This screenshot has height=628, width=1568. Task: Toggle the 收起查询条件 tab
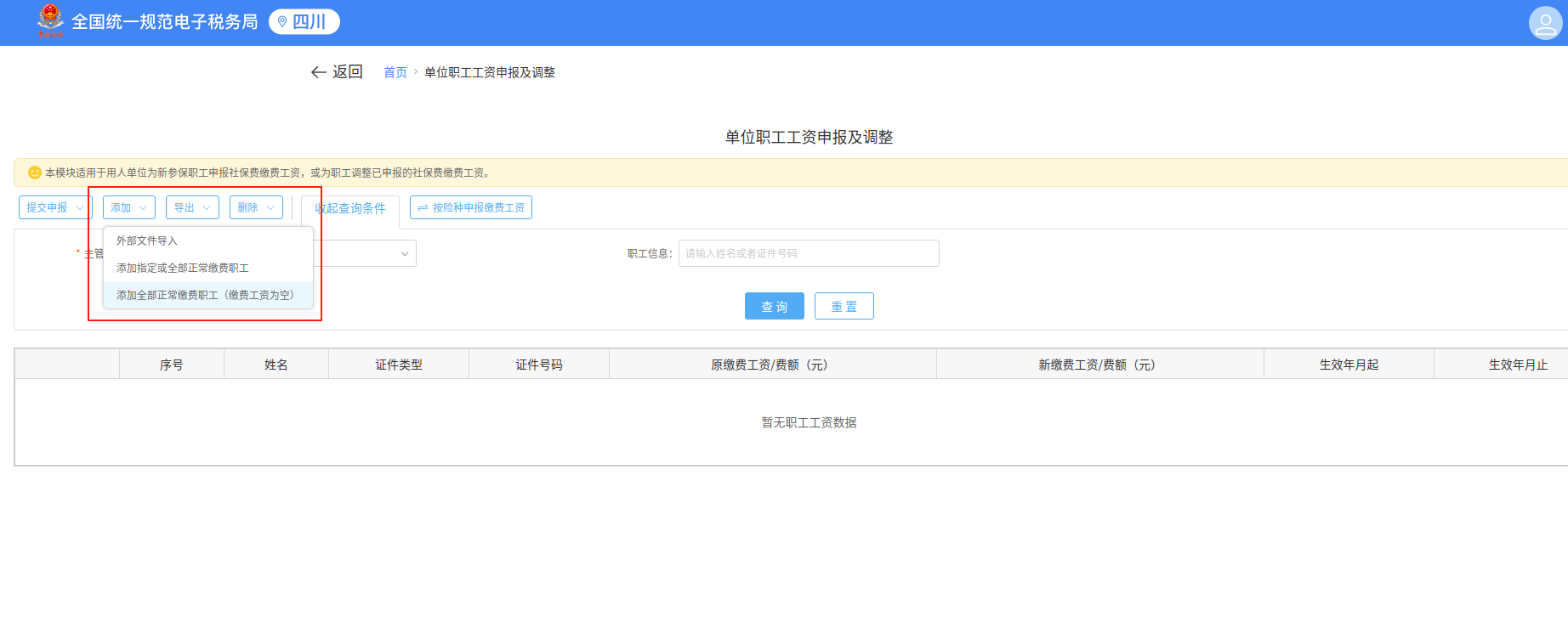click(x=351, y=208)
